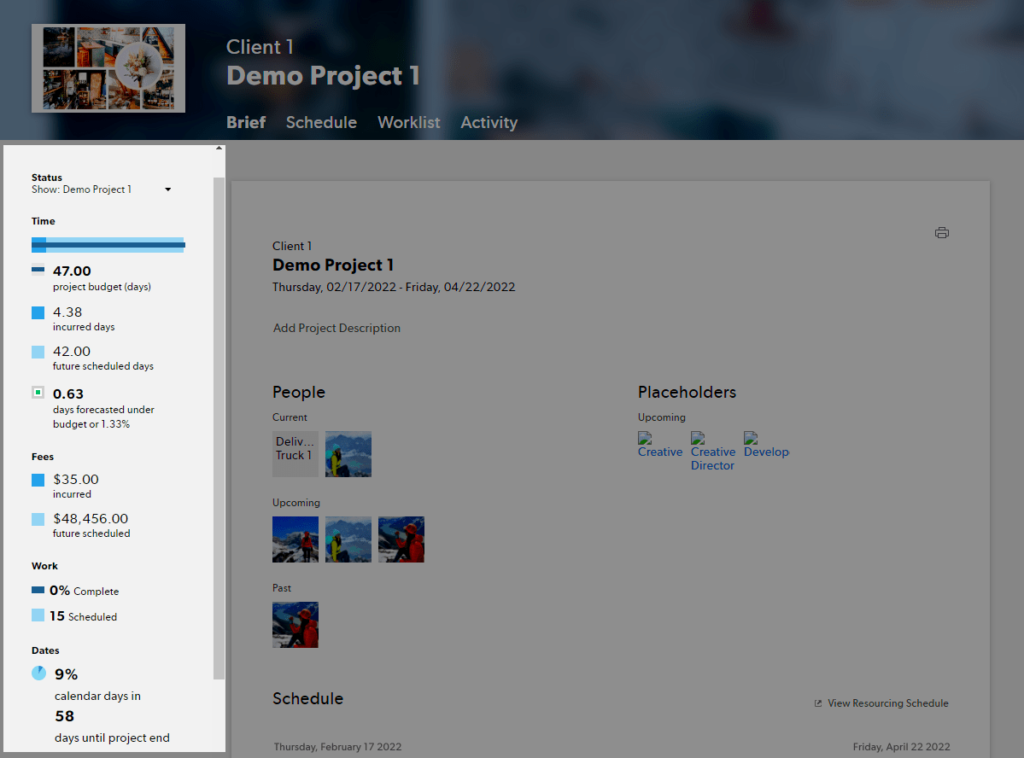Screen dimensions: 1024x758
Task: Click the 0.63 days forecasted value
Action: 68,394
